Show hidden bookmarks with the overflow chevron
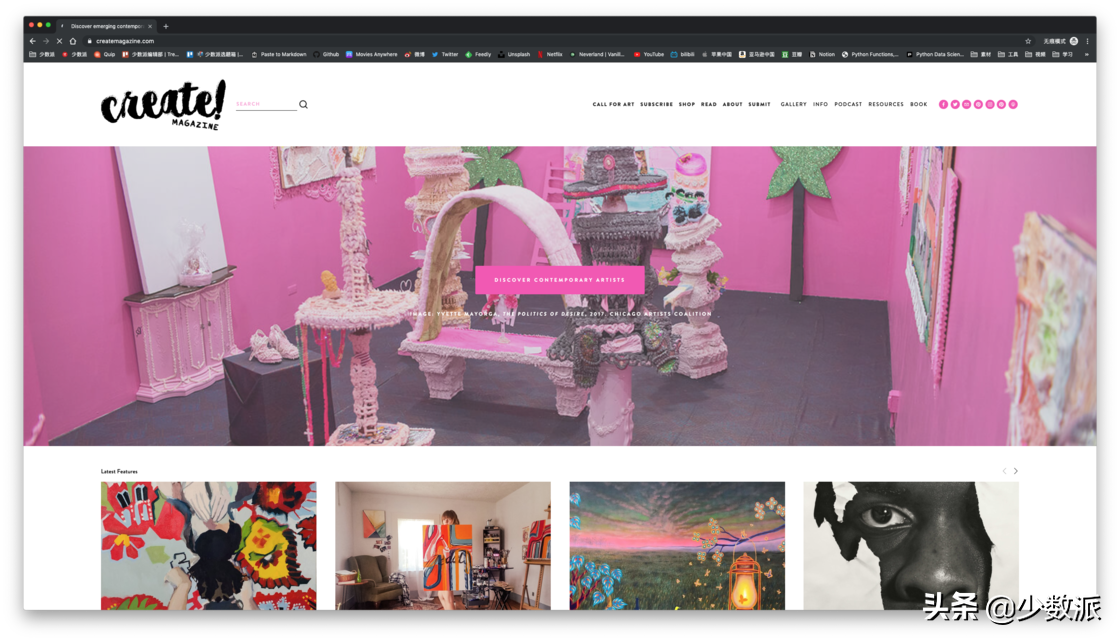Screen dimensions: 1120x641 tap(1087, 54)
